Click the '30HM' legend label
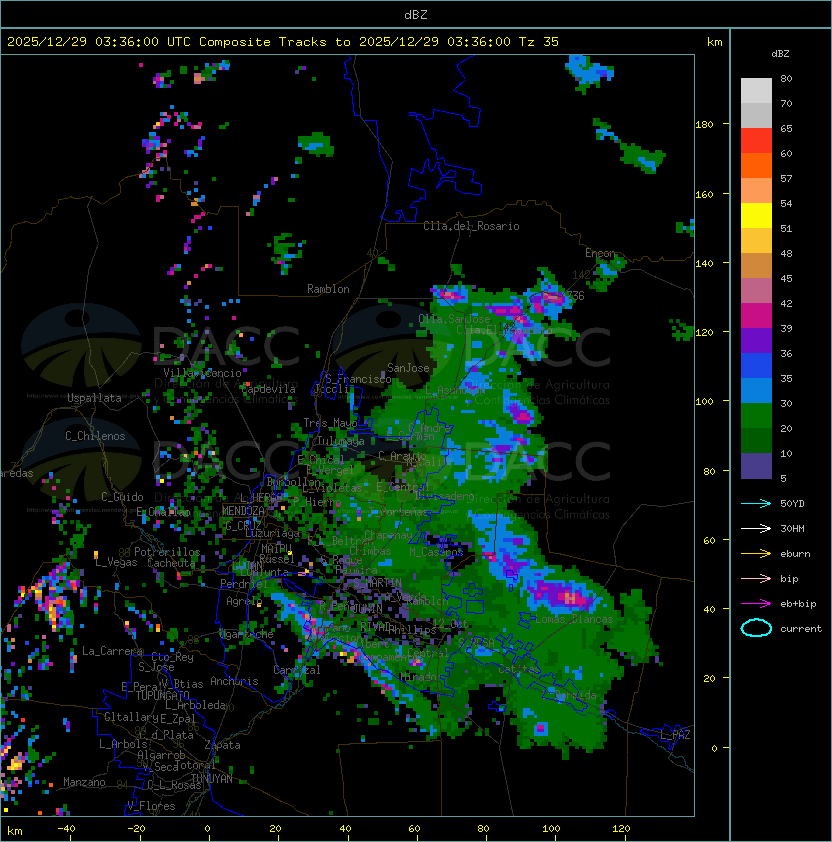 point(792,529)
